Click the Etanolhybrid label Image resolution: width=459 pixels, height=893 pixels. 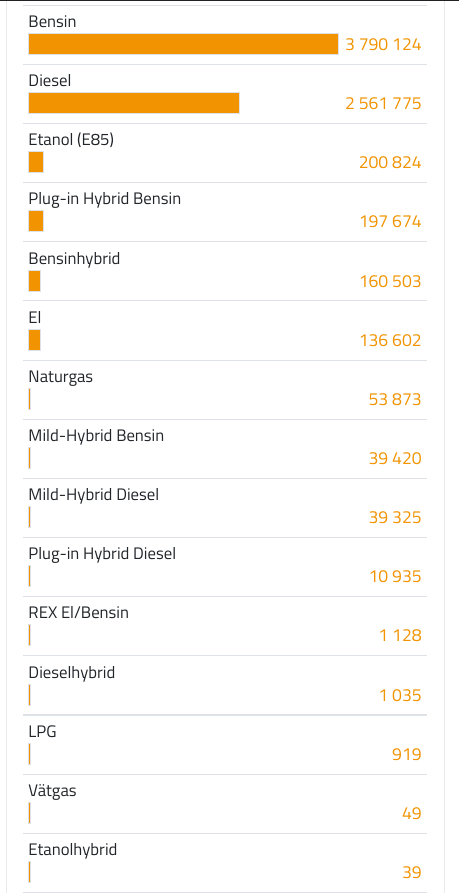pyautogui.click(x=73, y=850)
